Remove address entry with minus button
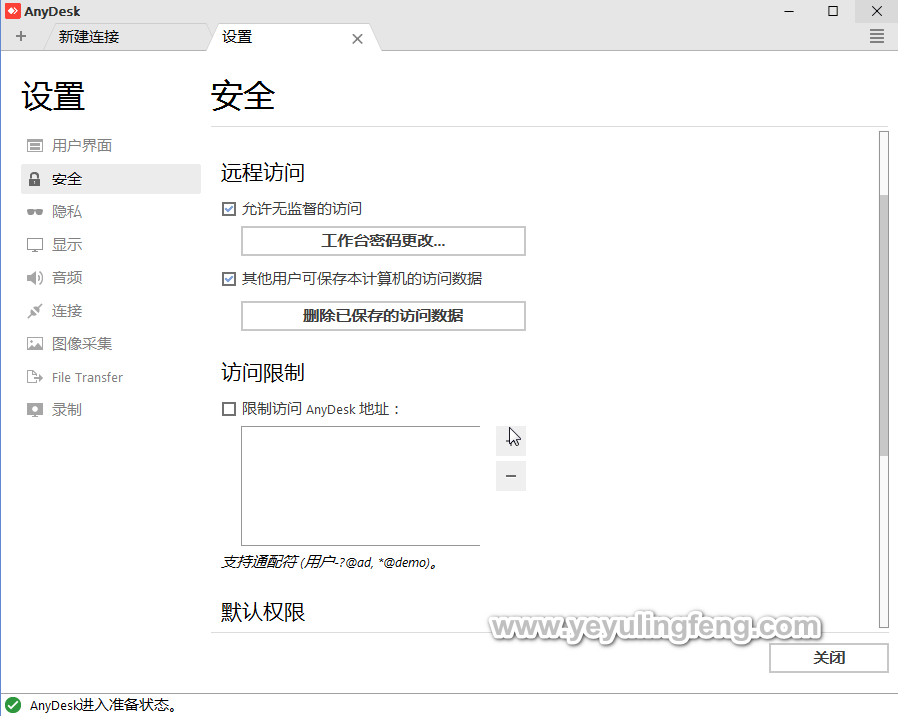 pyautogui.click(x=511, y=476)
